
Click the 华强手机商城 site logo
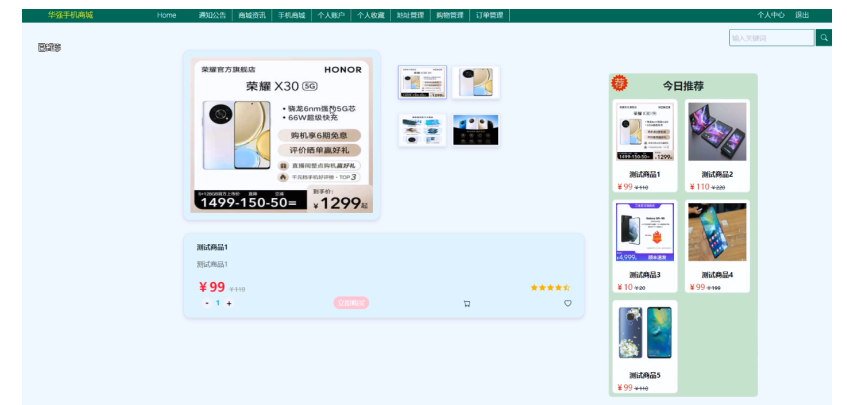pos(70,15)
